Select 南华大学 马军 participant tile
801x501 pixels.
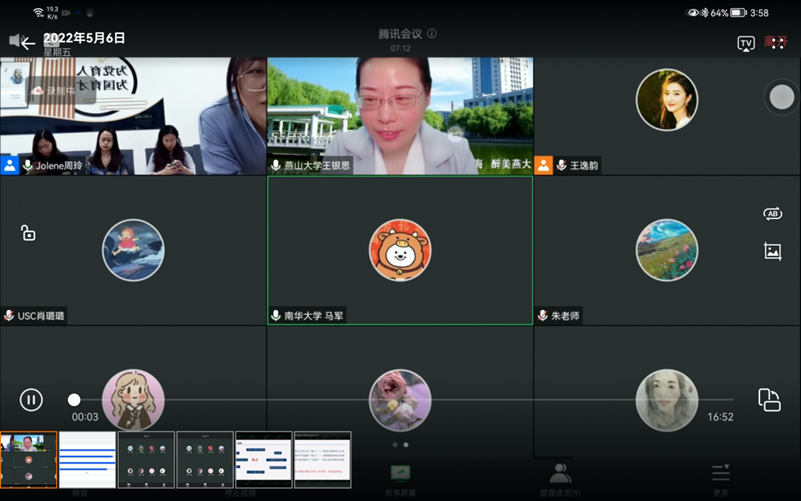[400, 250]
